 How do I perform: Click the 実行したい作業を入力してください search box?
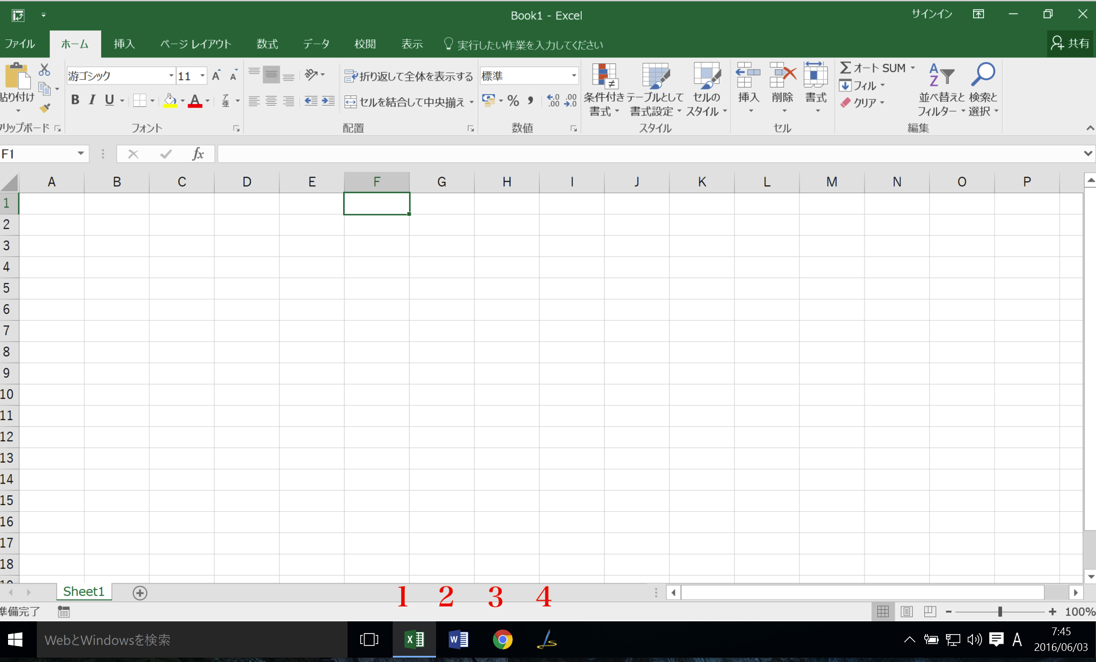[x=524, y=45]
